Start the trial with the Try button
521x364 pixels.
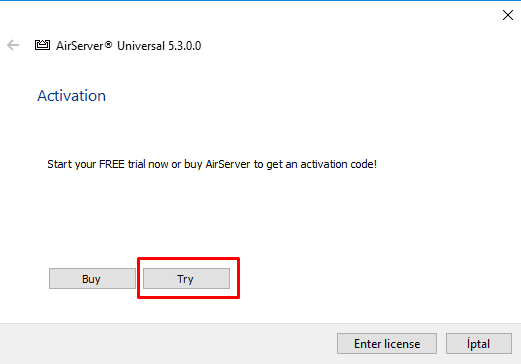pyautogui.click(x=186, y=279)
